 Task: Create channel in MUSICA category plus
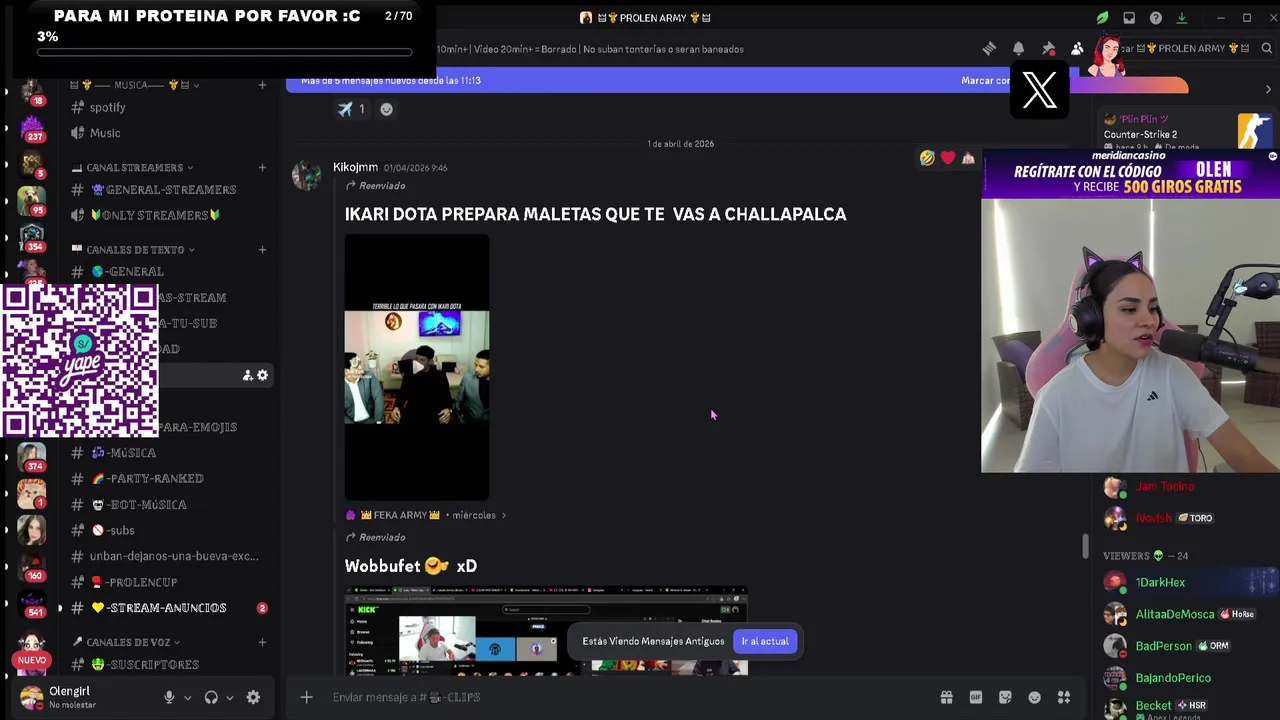[x=262, y=85]
